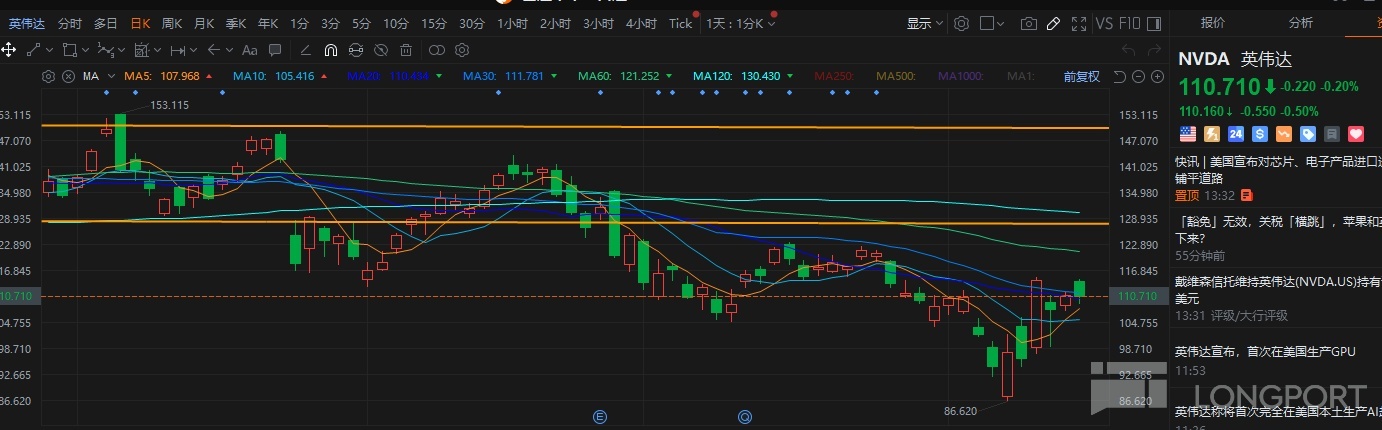
Task: Delete drawings with the trash icon
Action: point(406,50)
